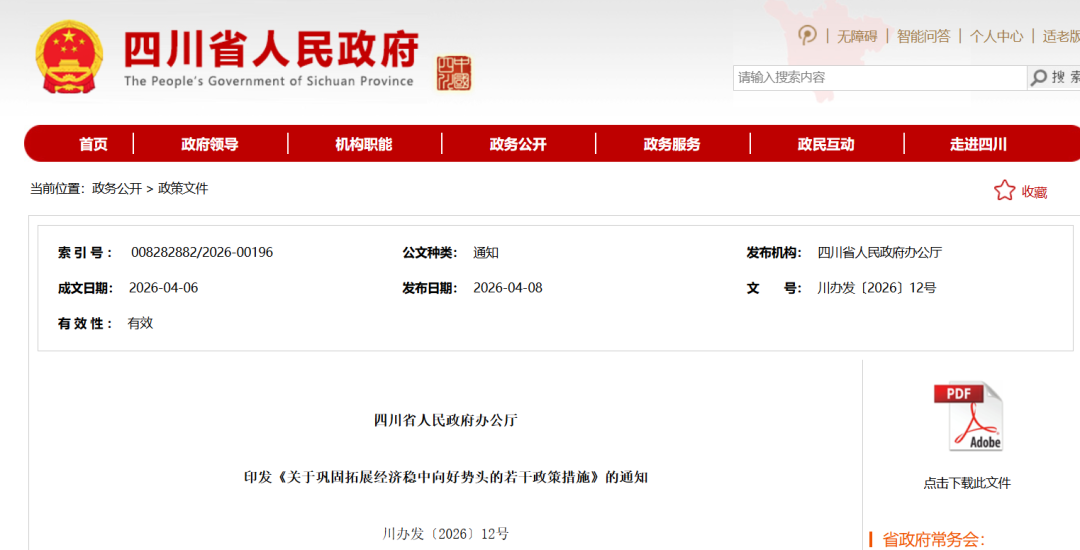The height and width of the screenshot is (550, 1080).
Task: Click the magnifier search icon
Action: coord(1040,78)
